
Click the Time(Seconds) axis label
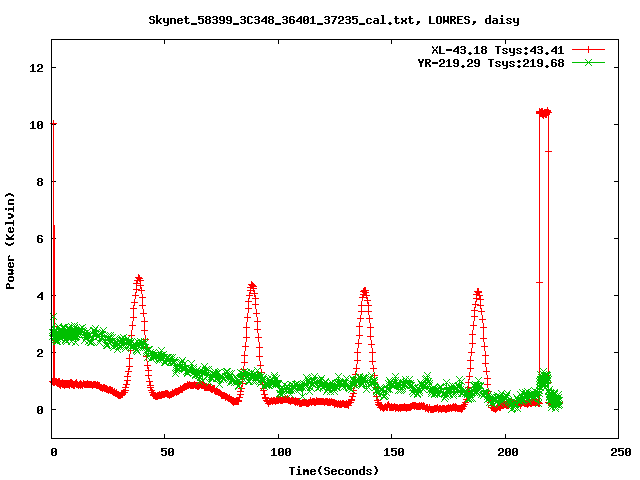coord(334,471)
